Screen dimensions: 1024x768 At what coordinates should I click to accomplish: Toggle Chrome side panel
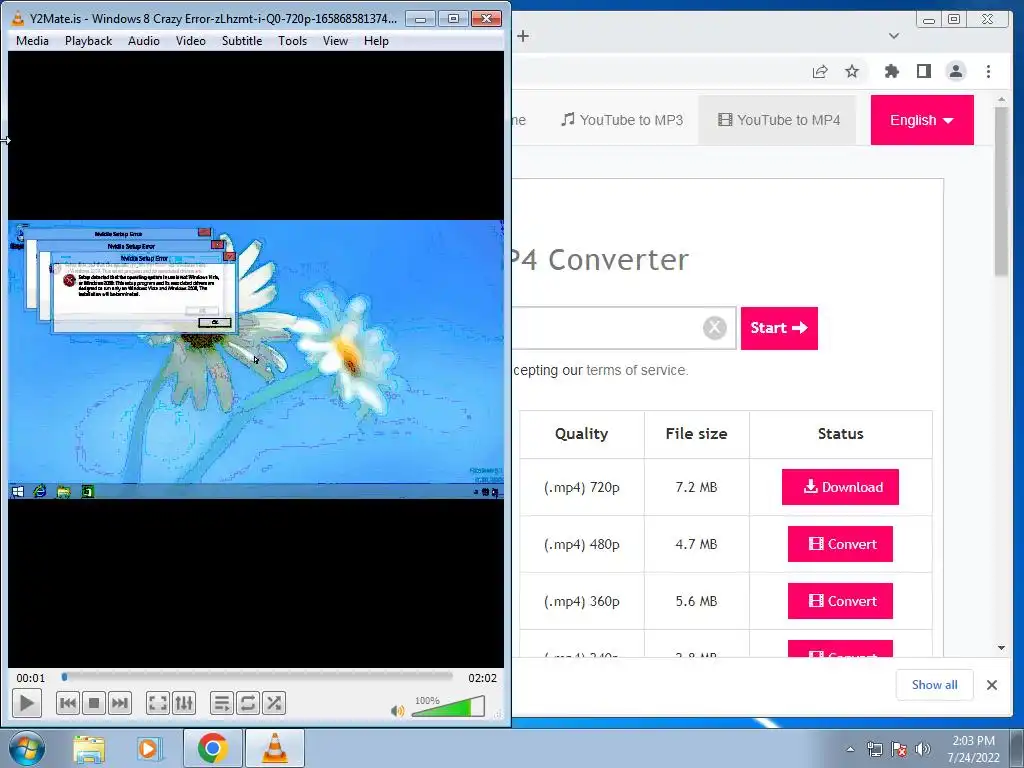click(x=923, y=71)
